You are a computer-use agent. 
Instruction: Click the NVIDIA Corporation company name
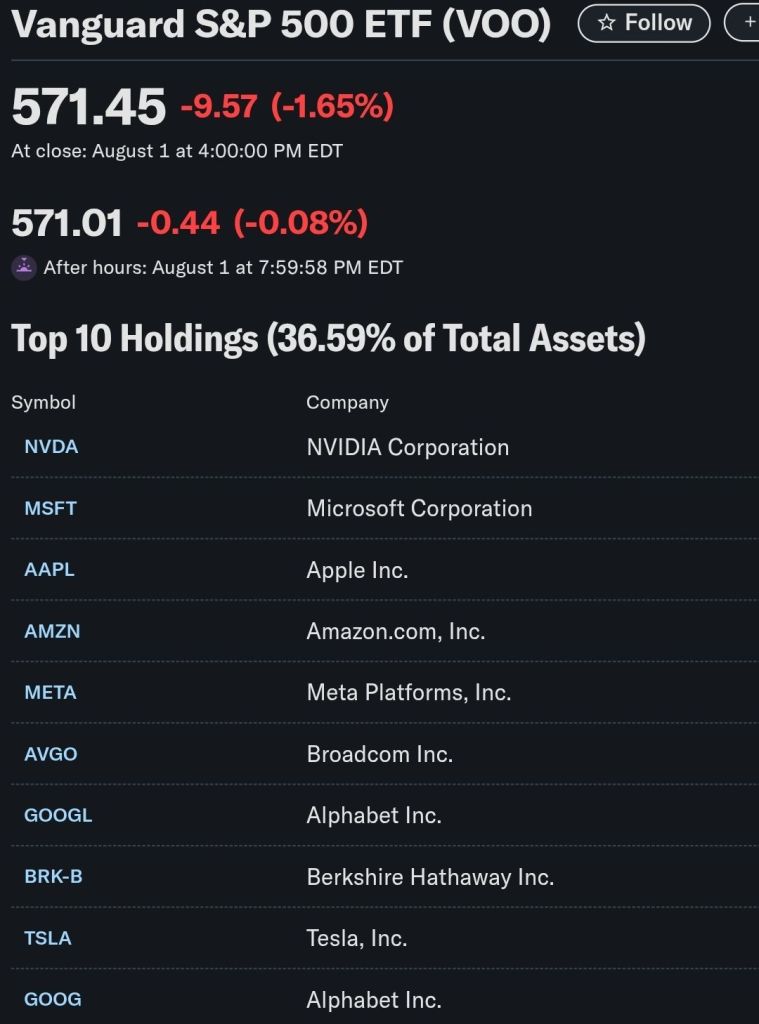pyautogui.click(x=407, y=447)
